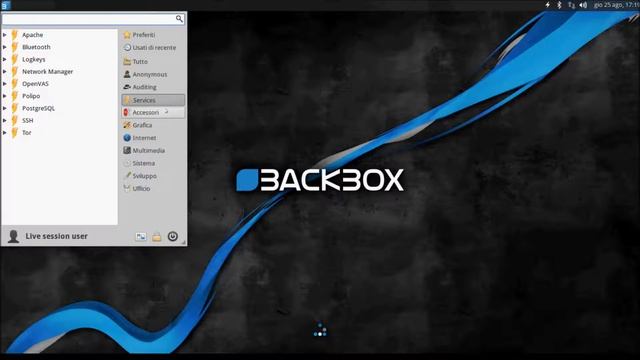The width and height of the screenshot is (640, 360).
Task: Expand the Polipo submenu arrow
Action: click(4, 96)
